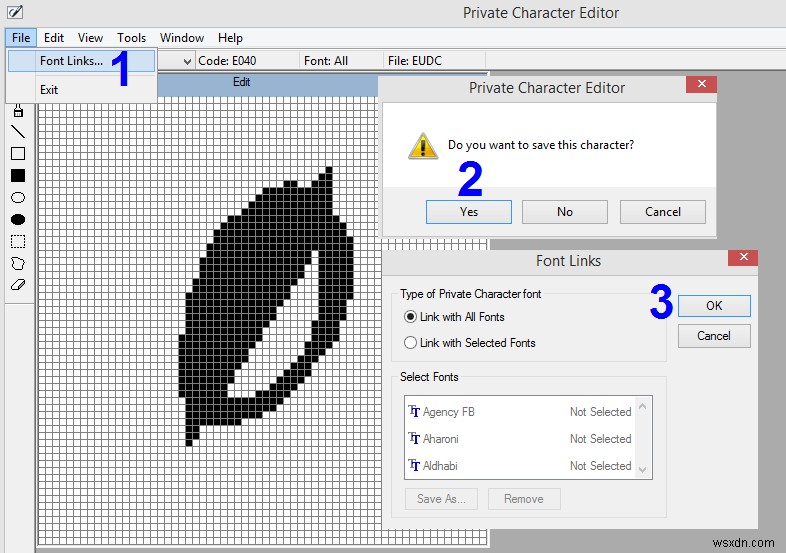Click the Remove button
The height and width of the screenshot is (553, 786).
coord(524,499)
